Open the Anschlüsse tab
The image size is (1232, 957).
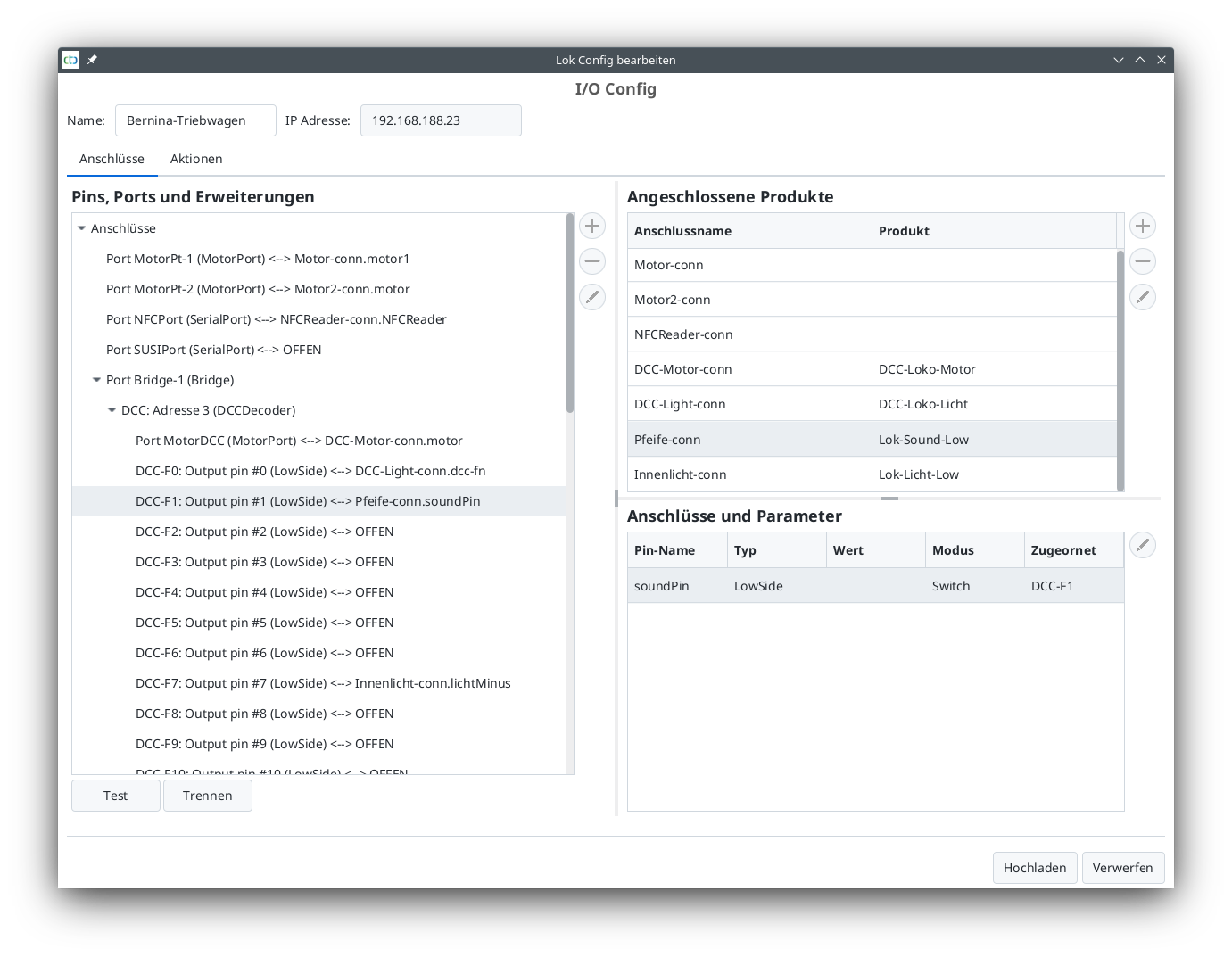point(112,159)
